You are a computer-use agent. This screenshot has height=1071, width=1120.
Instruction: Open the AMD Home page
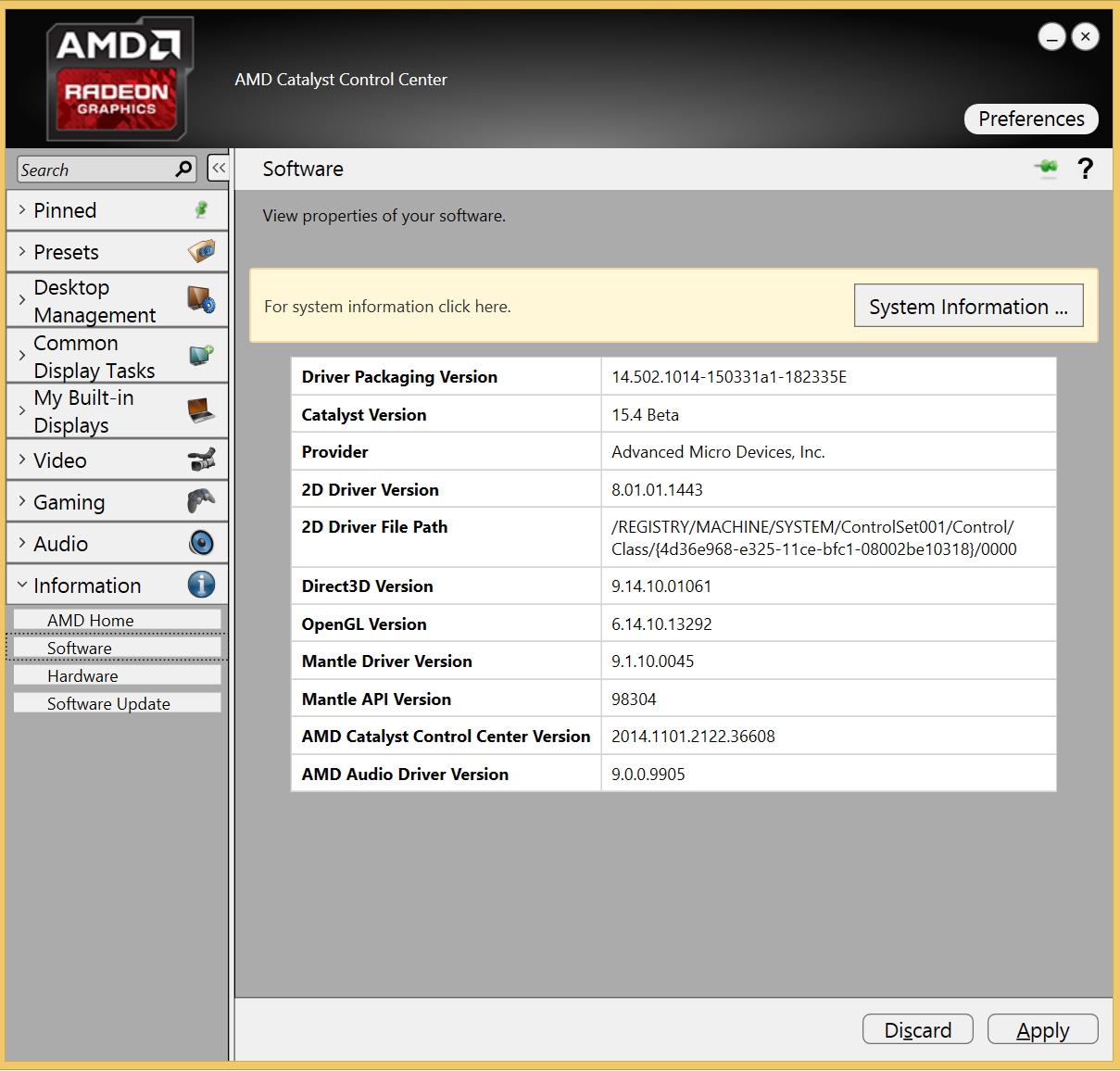tap(118, 620)
